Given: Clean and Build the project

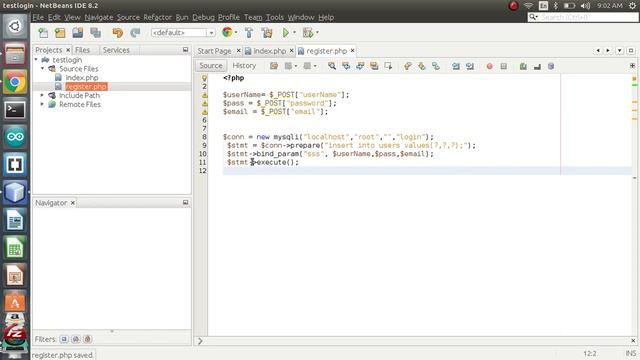Looking at the screenshot, I should pos(267,33).
